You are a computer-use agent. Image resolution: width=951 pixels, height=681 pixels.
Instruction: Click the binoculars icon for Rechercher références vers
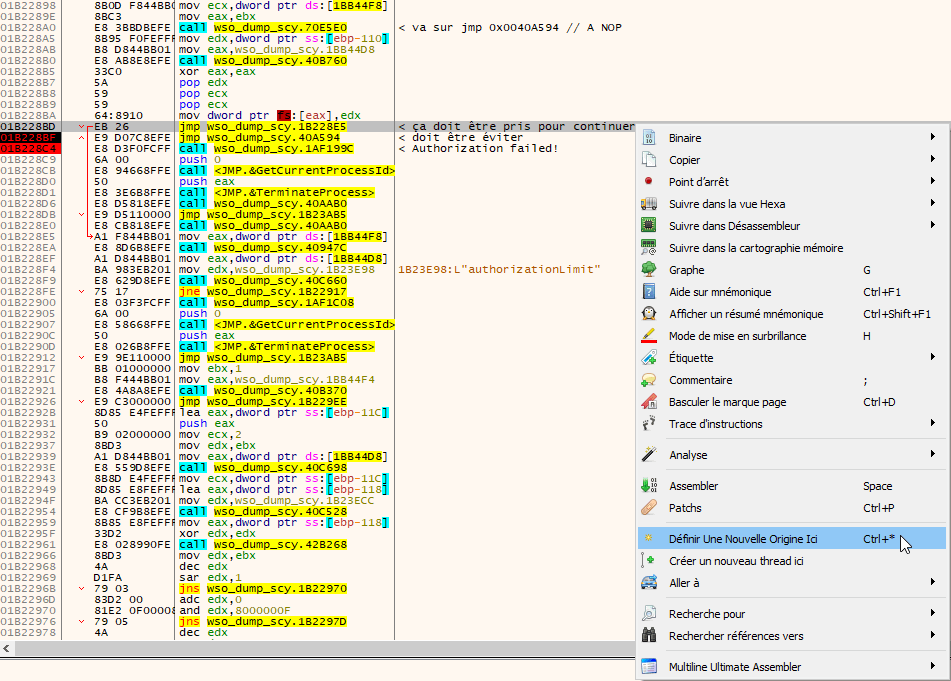649,636
